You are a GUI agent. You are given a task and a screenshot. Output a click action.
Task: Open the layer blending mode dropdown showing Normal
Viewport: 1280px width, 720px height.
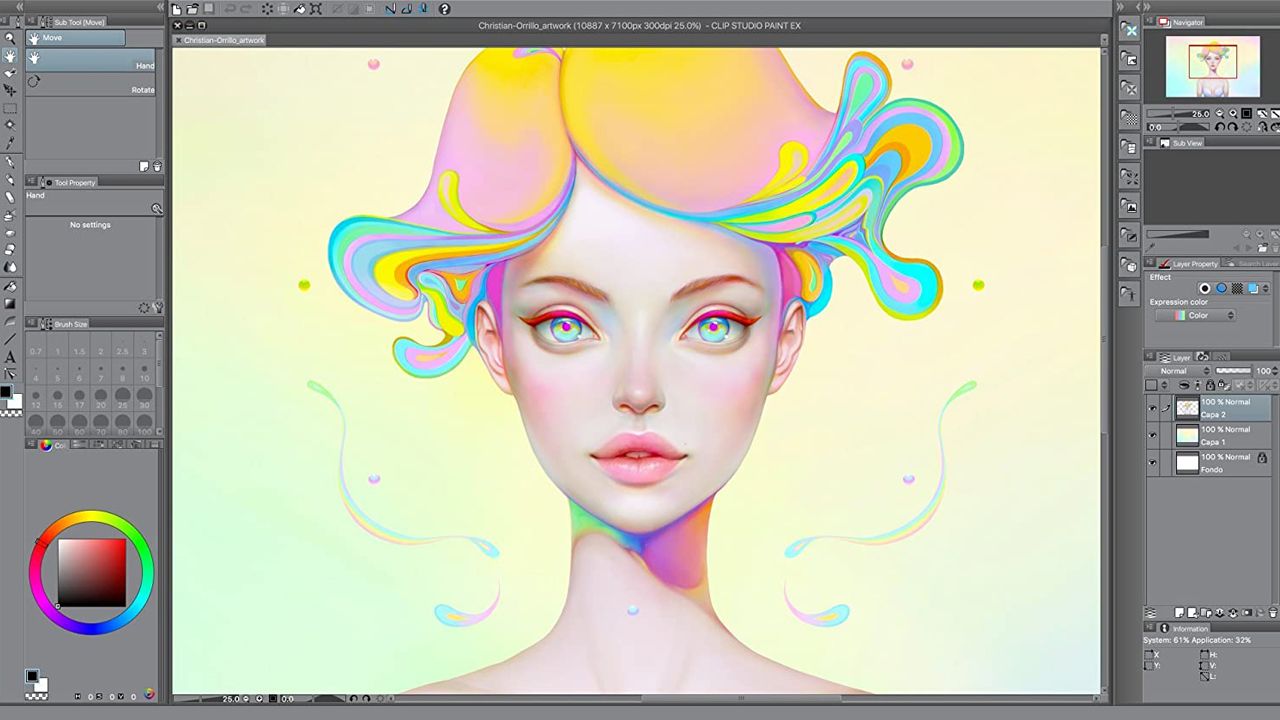pyautogui.click(x=1176, y=371)
